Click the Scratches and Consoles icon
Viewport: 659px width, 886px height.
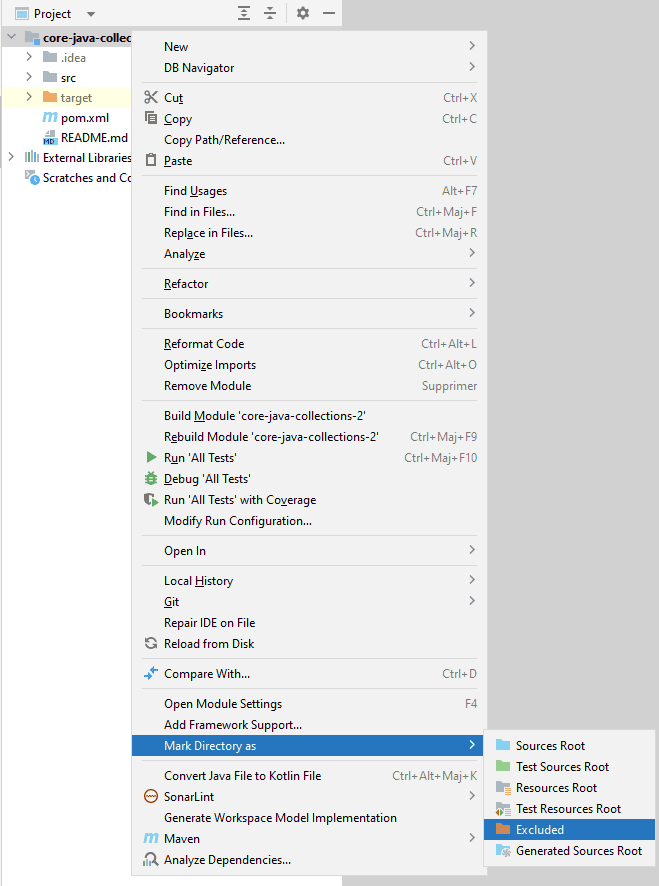pos(32,177)
